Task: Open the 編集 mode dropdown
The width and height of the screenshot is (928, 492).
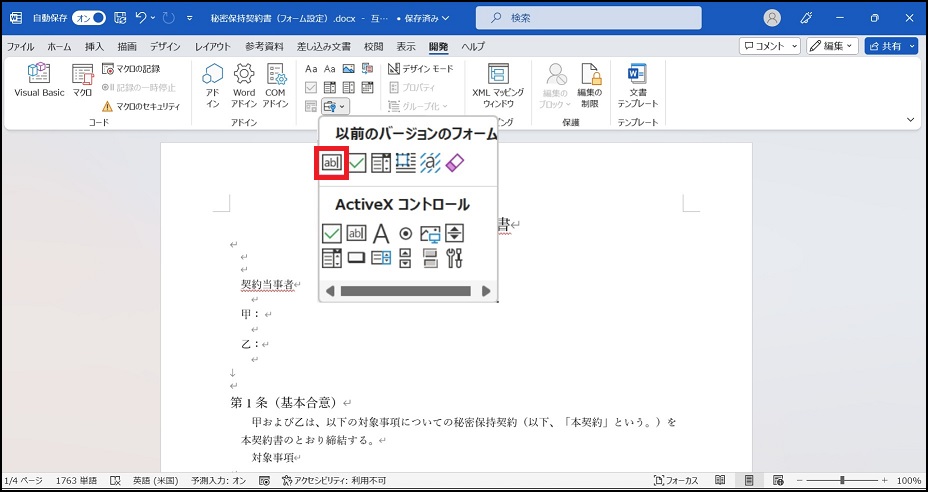Action: 832,46
